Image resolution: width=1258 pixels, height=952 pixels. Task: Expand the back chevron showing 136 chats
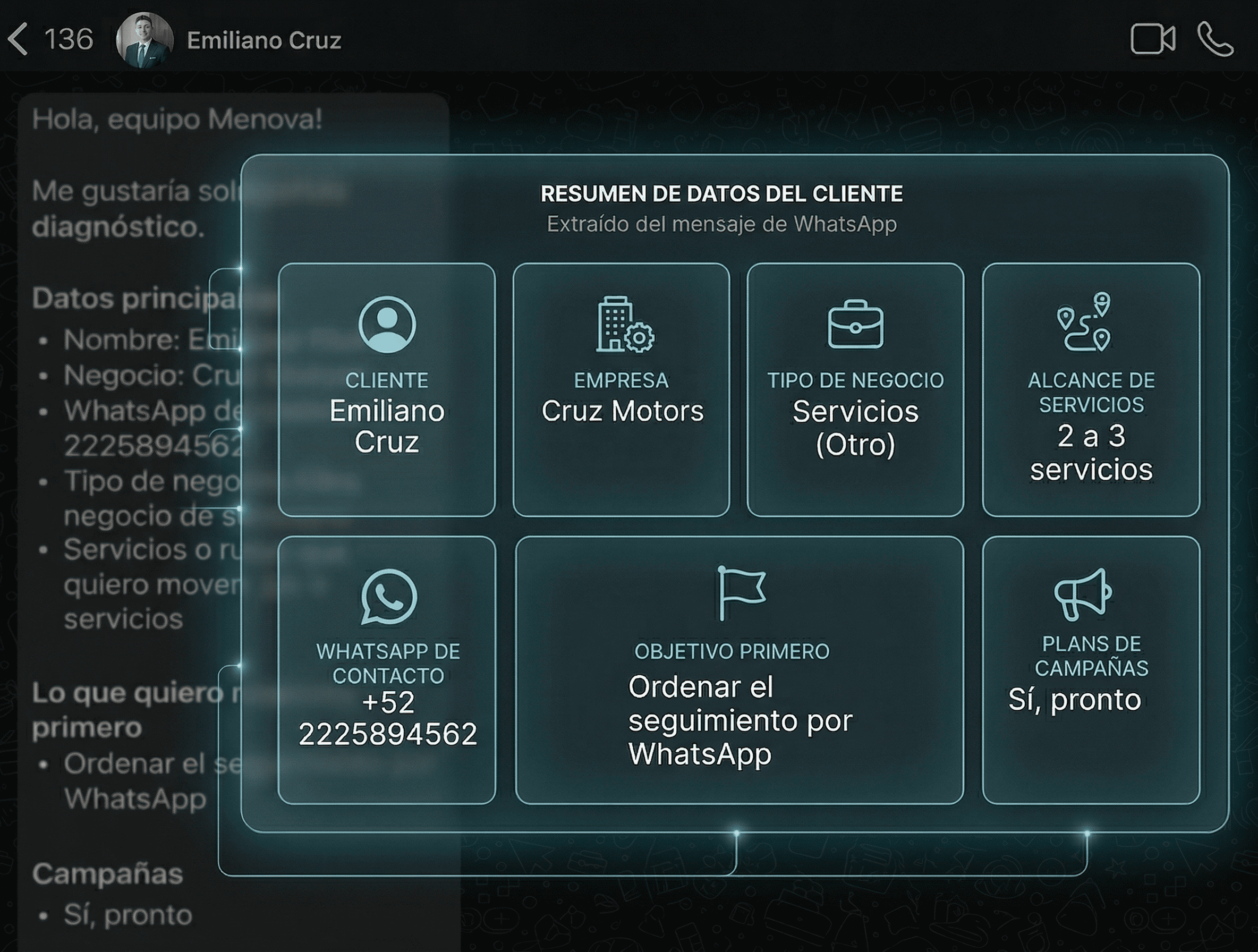pyautogui.click(x=51, y=39)
